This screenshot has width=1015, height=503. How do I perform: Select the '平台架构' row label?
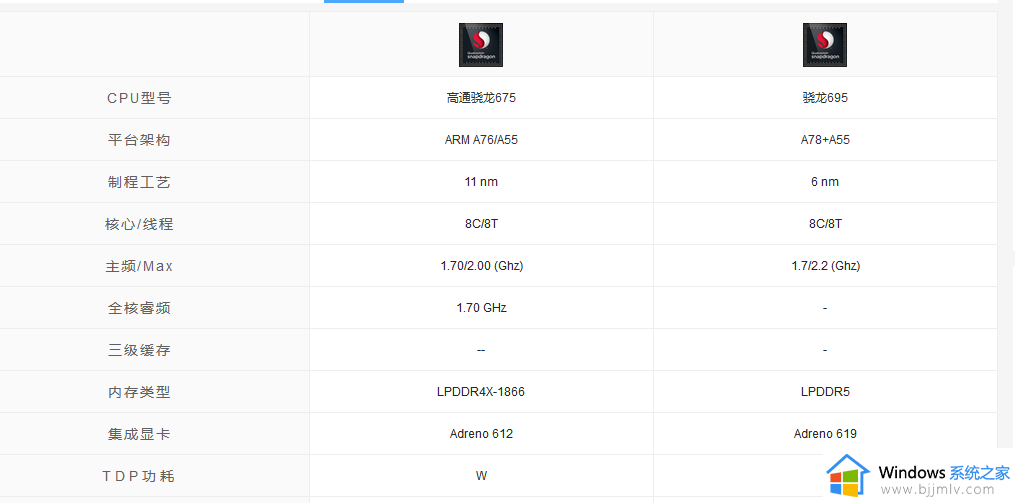pos(139,140)
